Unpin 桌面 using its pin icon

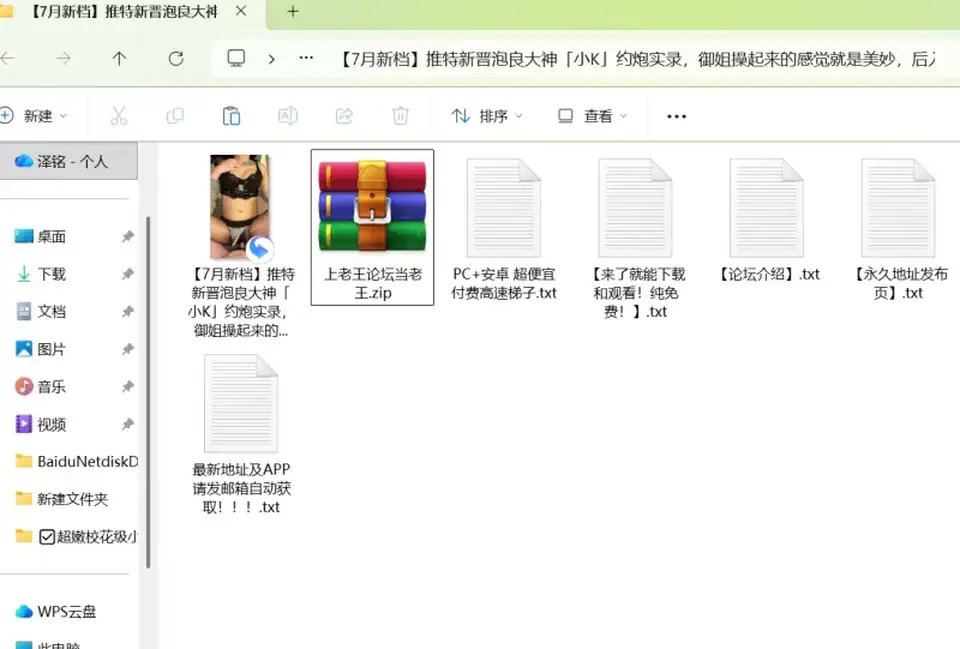(x=127, y=236)
